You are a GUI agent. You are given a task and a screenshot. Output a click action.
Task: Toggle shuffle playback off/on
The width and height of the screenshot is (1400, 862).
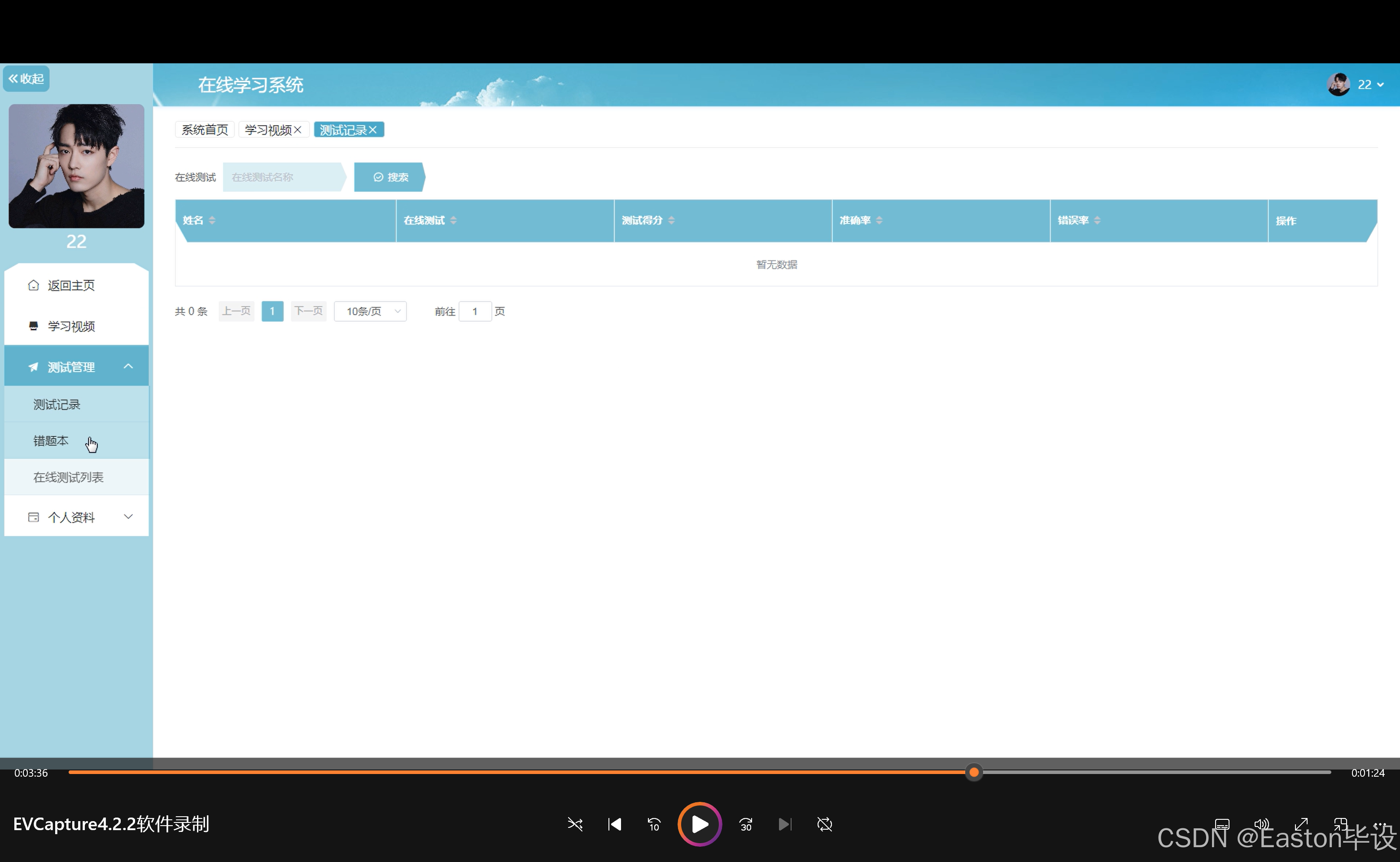pyautogui.click(x=574, y=824)
